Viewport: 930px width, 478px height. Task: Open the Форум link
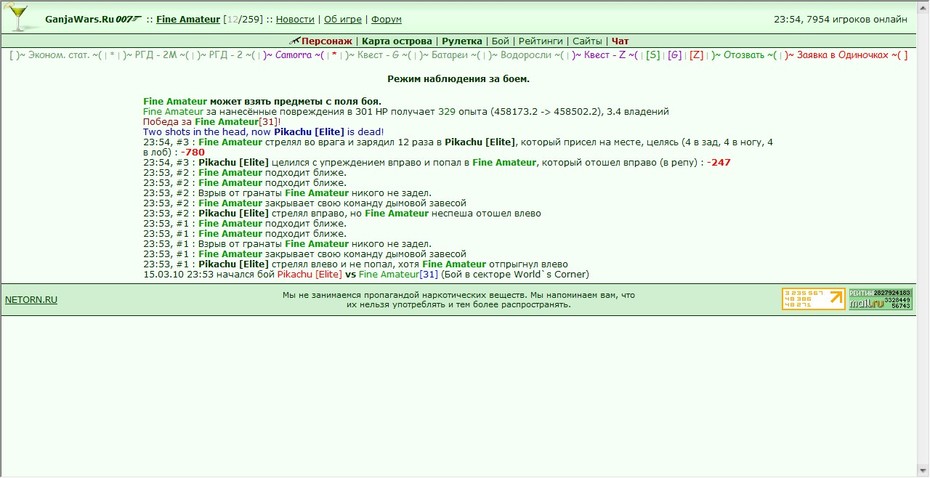[386, 19]
